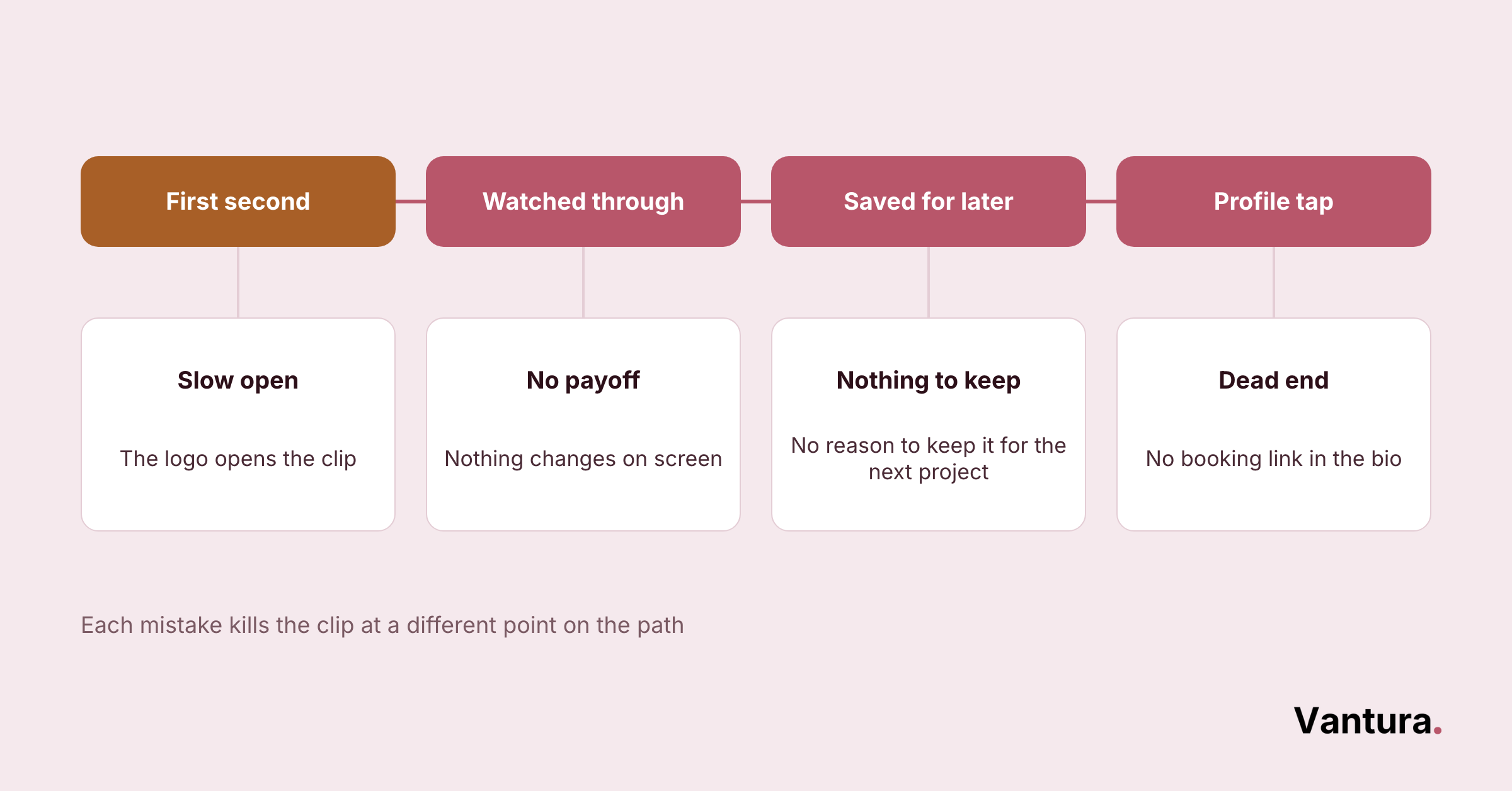Click 'No reason to keep it' description
Viewport: 1512px width, 791px height.
[929, 458]
